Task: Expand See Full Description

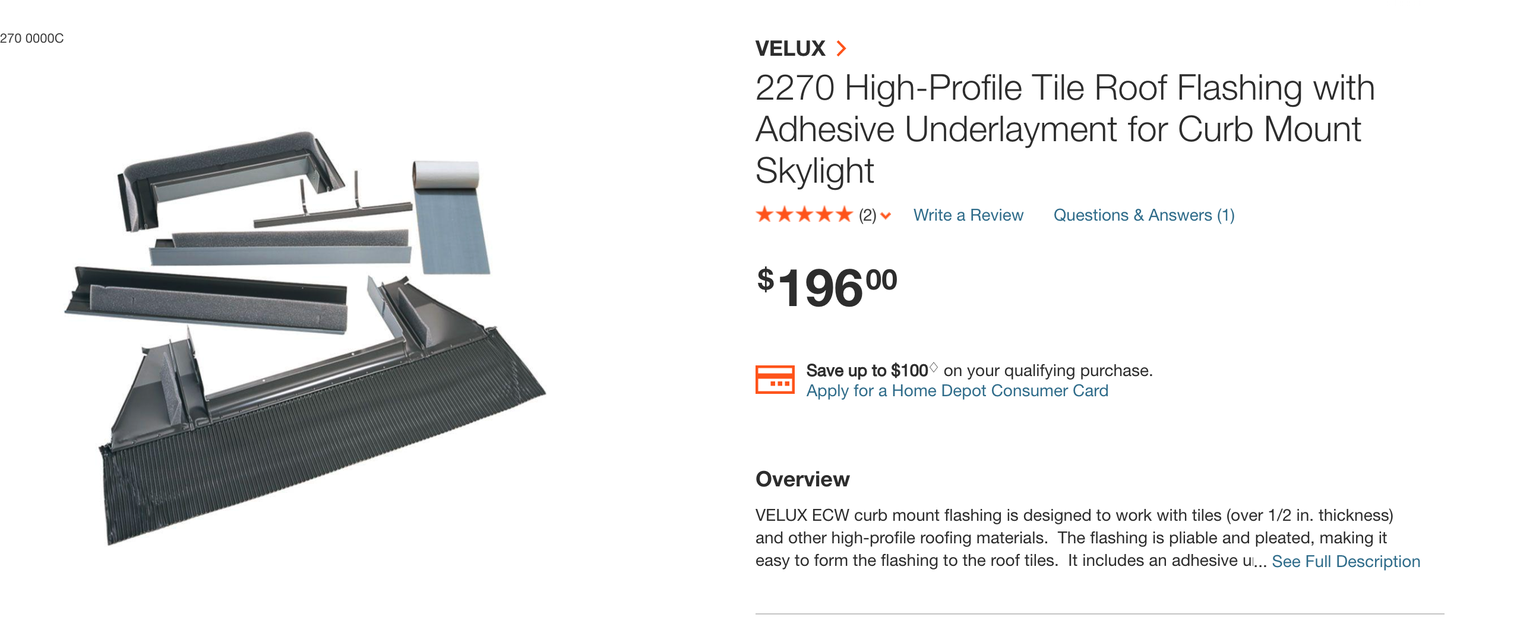Action: pyautogui.click(x=1345, y=561)
